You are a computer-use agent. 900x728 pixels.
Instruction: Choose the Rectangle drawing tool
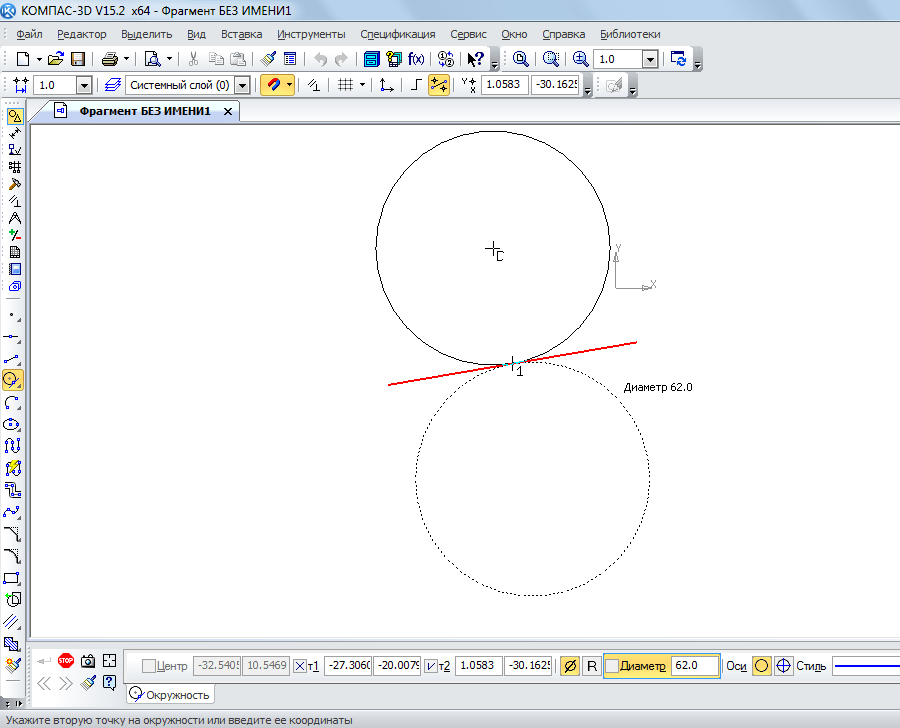13,578
